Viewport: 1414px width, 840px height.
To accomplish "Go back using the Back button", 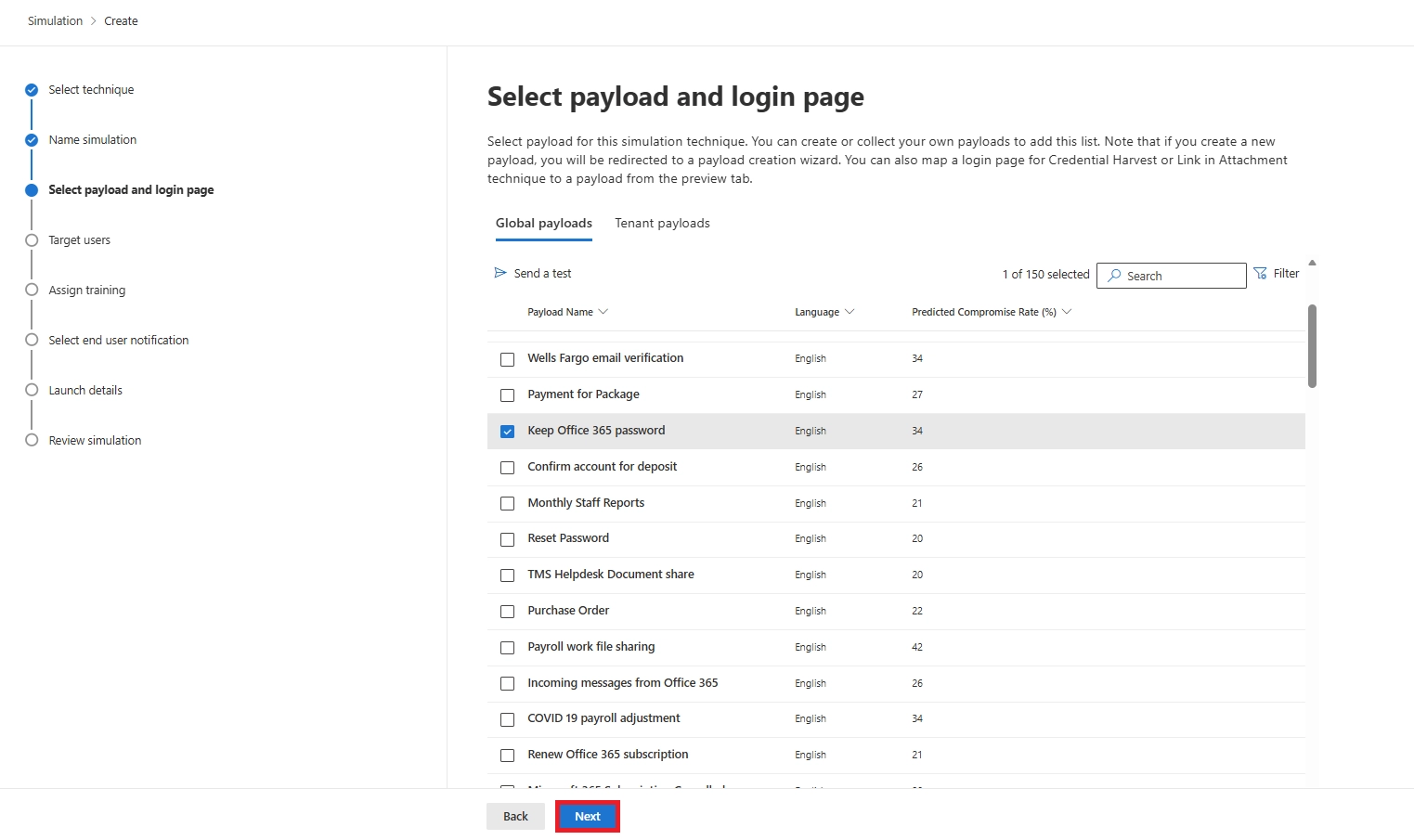I will (x=515, y=816).
